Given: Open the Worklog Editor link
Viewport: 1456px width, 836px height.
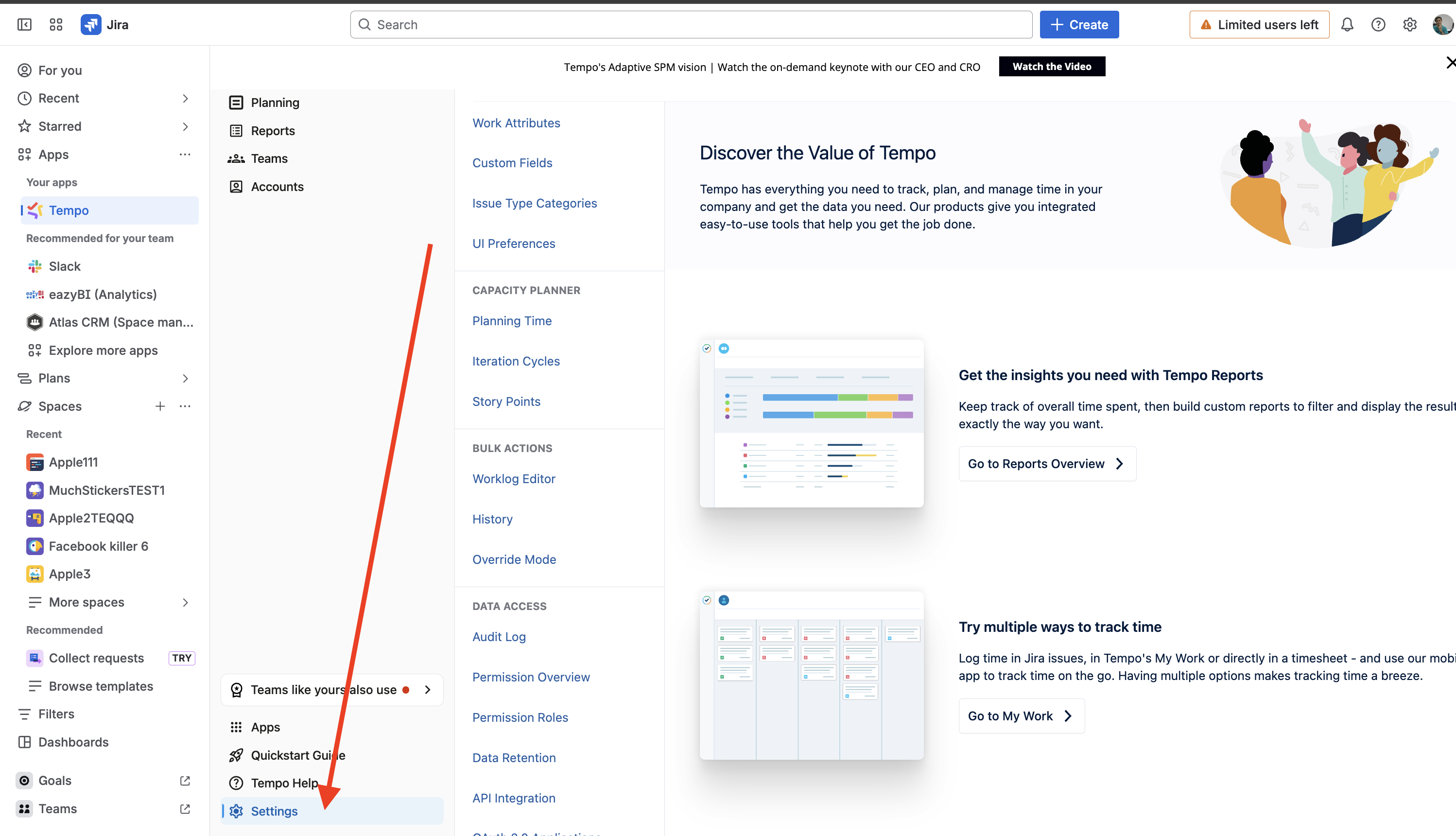Looking at the screenshot, I should click(514, 479).
